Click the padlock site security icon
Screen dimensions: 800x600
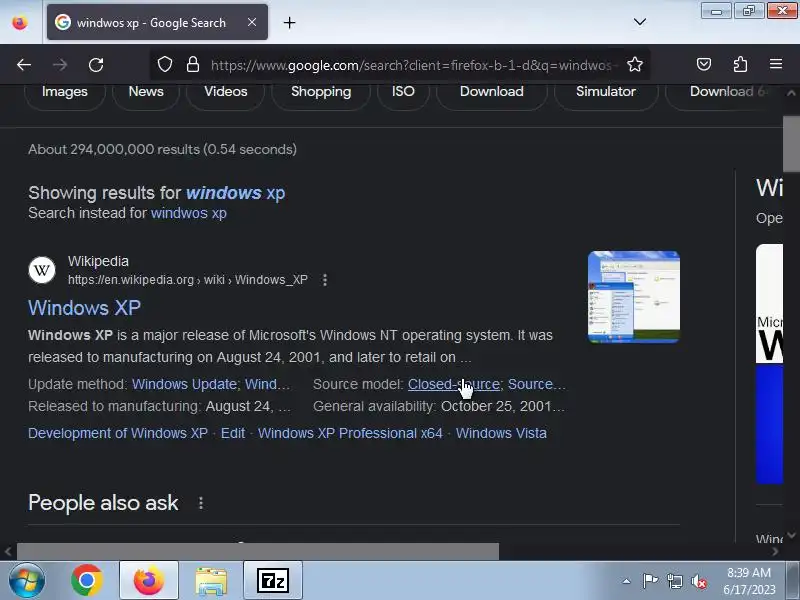[x=192, y=65]
